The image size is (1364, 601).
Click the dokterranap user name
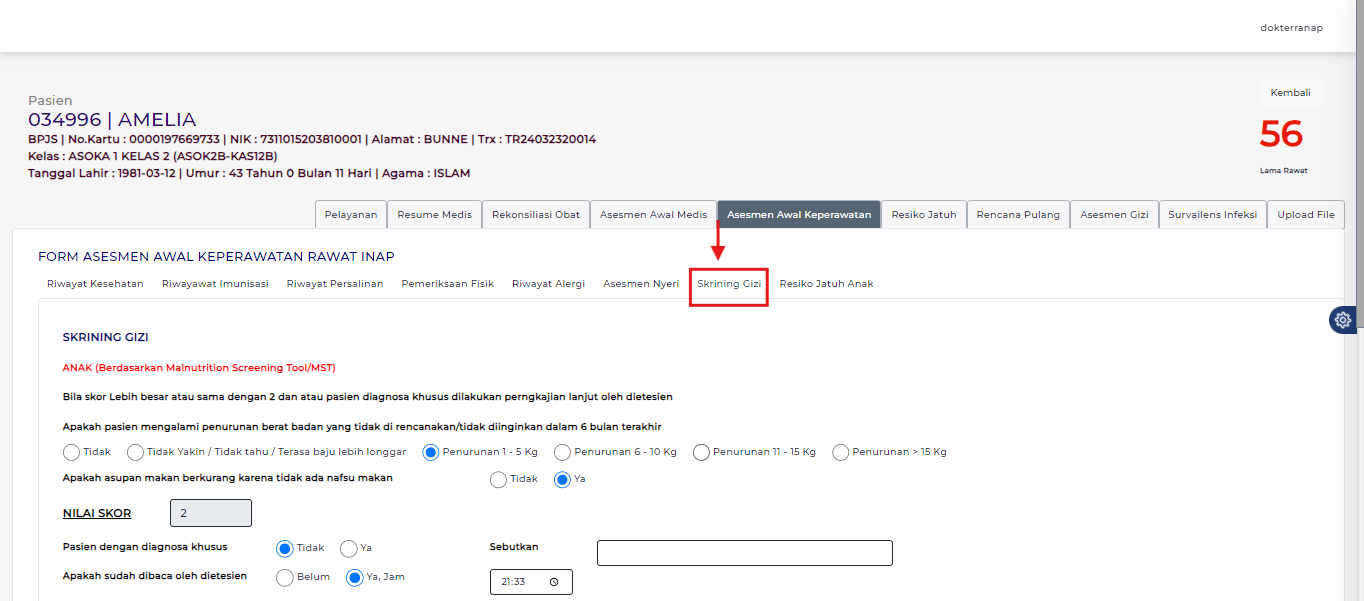(x=1291, y=28)
